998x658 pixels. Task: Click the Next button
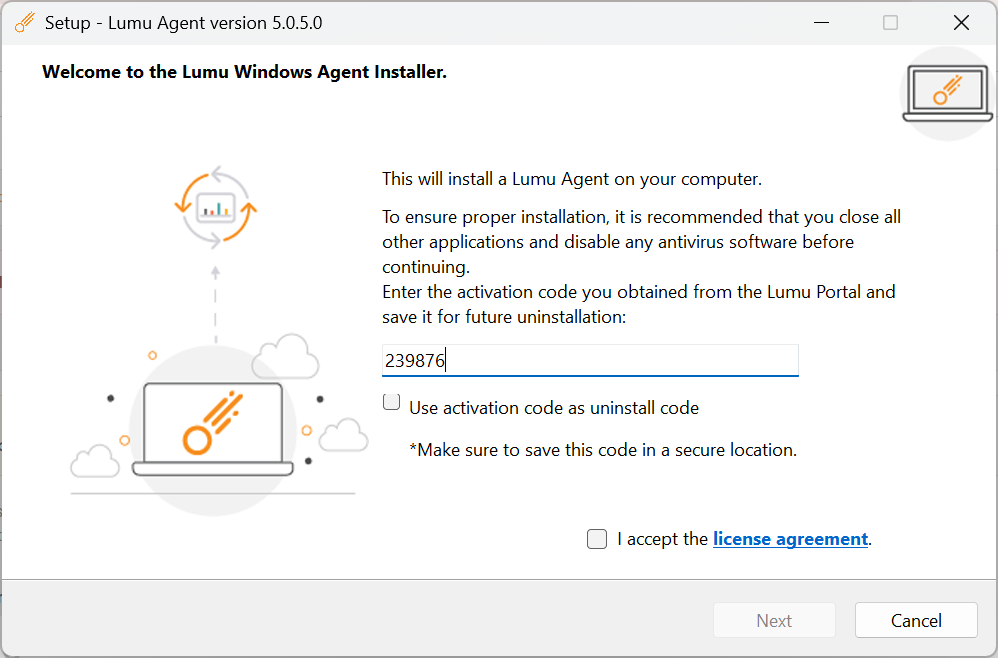[774, 620]
